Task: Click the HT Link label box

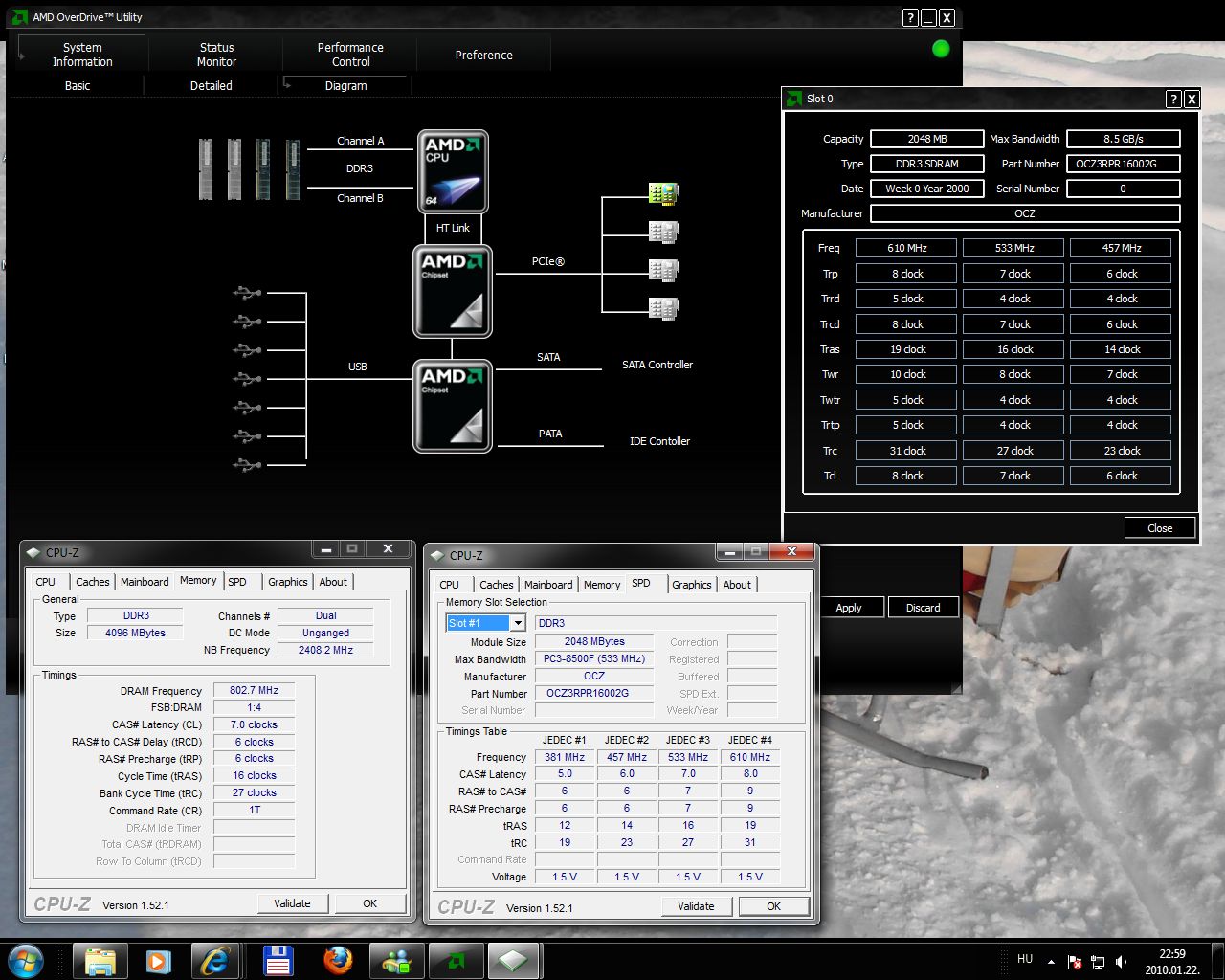Action: click(453, 228)
